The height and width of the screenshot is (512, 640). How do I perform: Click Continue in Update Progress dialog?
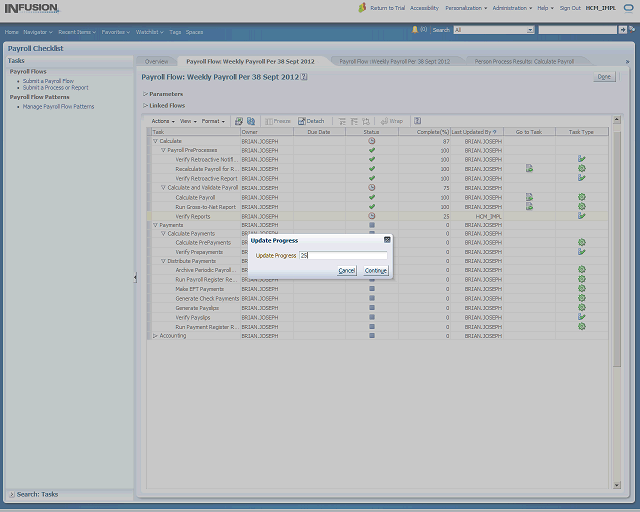coord(376,270)
